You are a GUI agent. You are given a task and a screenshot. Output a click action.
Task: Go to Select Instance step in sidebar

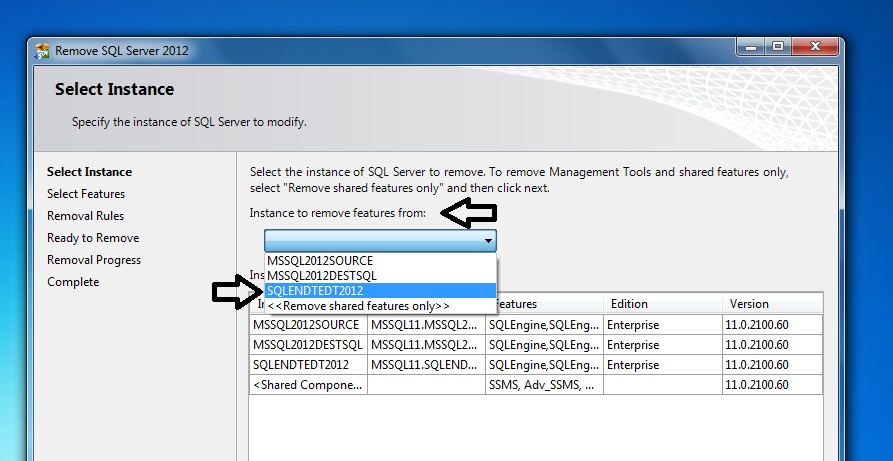coord(89,172)
